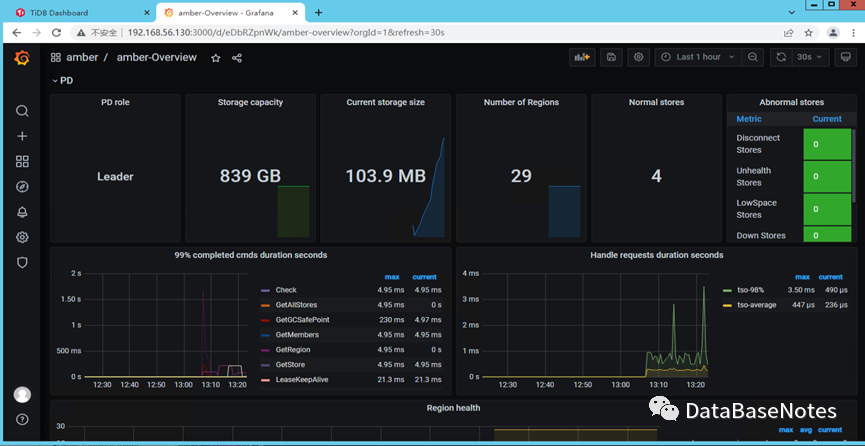The image size is (865, 446).
Task: Toggle the GetMembers legend series
Action: (x=297, y=334)
